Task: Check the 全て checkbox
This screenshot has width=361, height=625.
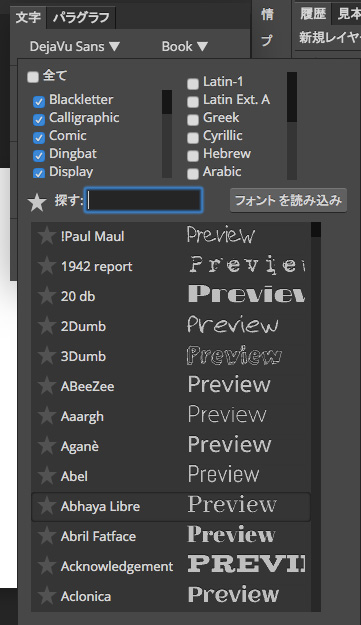Action: coord(33,77)
